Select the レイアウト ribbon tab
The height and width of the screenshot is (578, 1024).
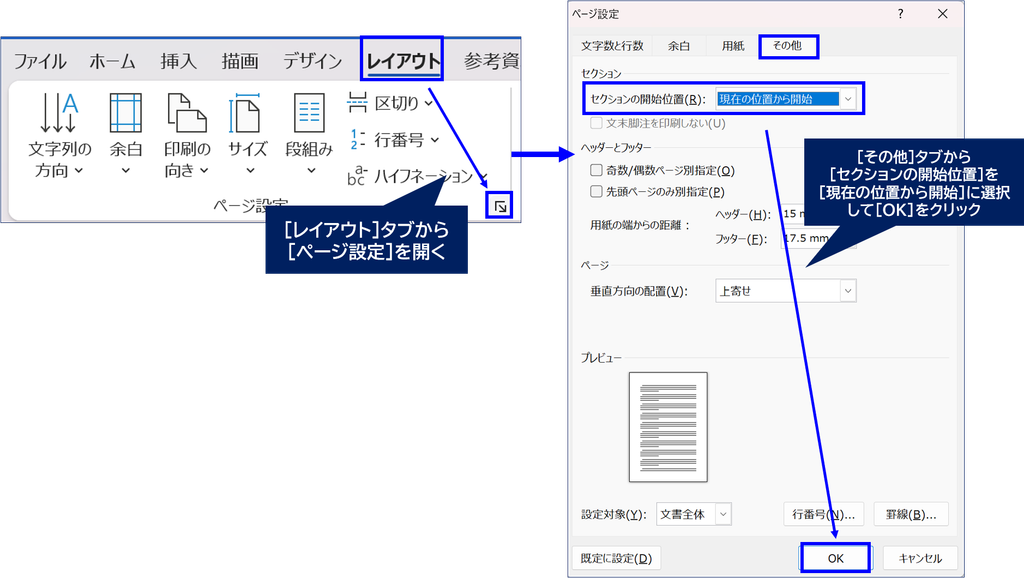pos(403,61)
